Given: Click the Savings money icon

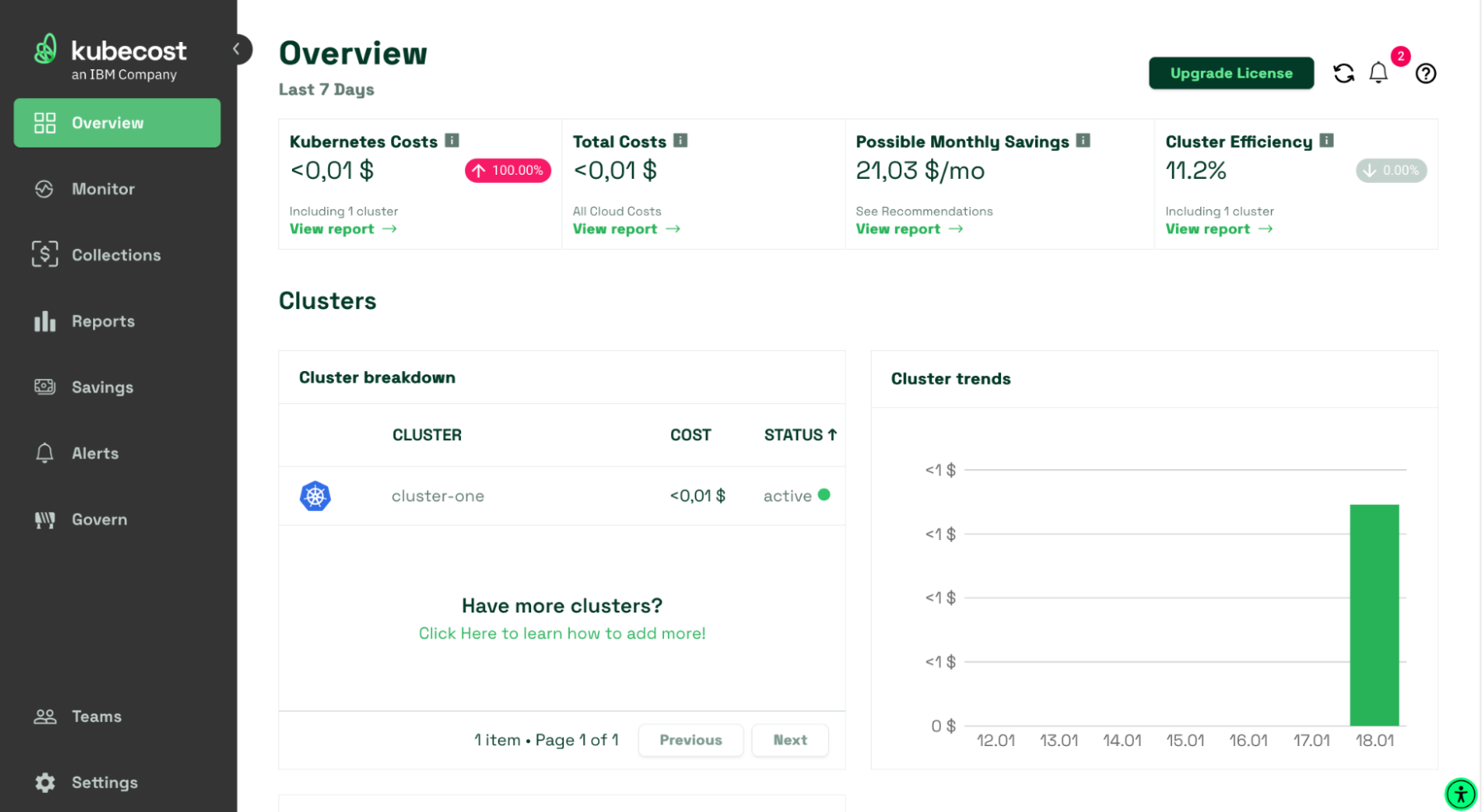Looking at the screenshot, I should click(x=45, y=387).
